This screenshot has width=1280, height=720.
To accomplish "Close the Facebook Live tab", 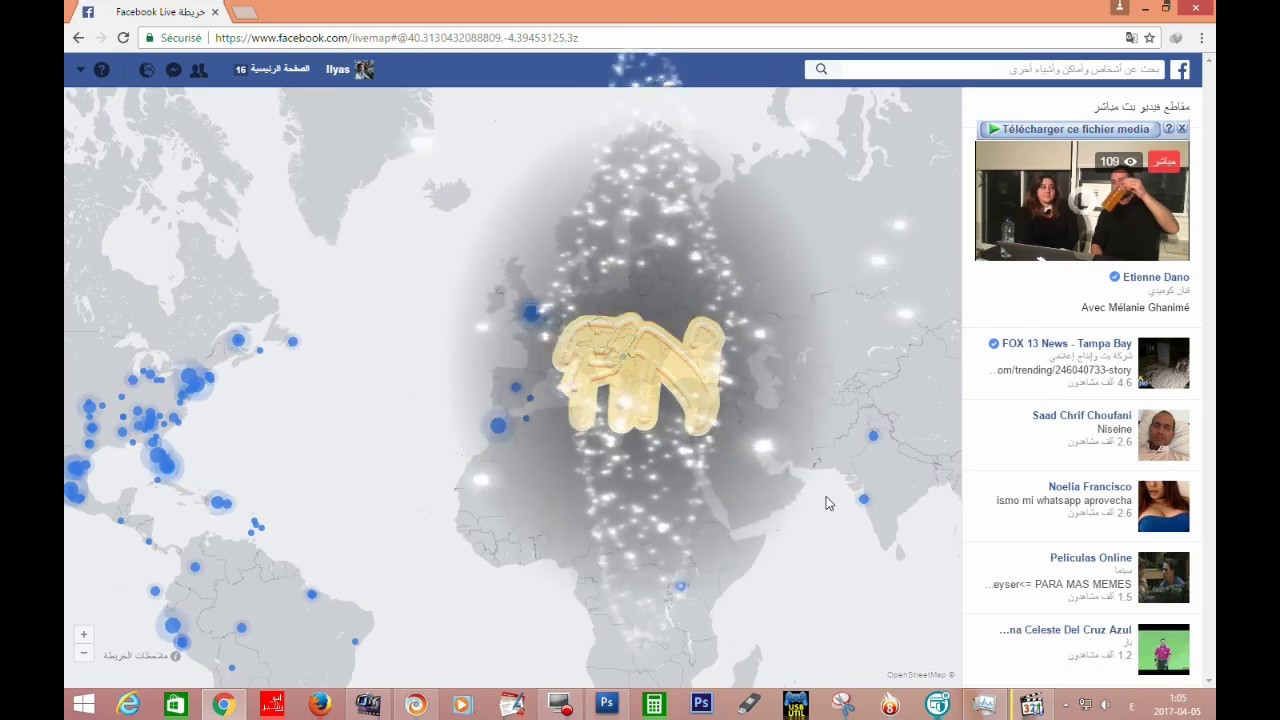I will click(x=214, y=12).
